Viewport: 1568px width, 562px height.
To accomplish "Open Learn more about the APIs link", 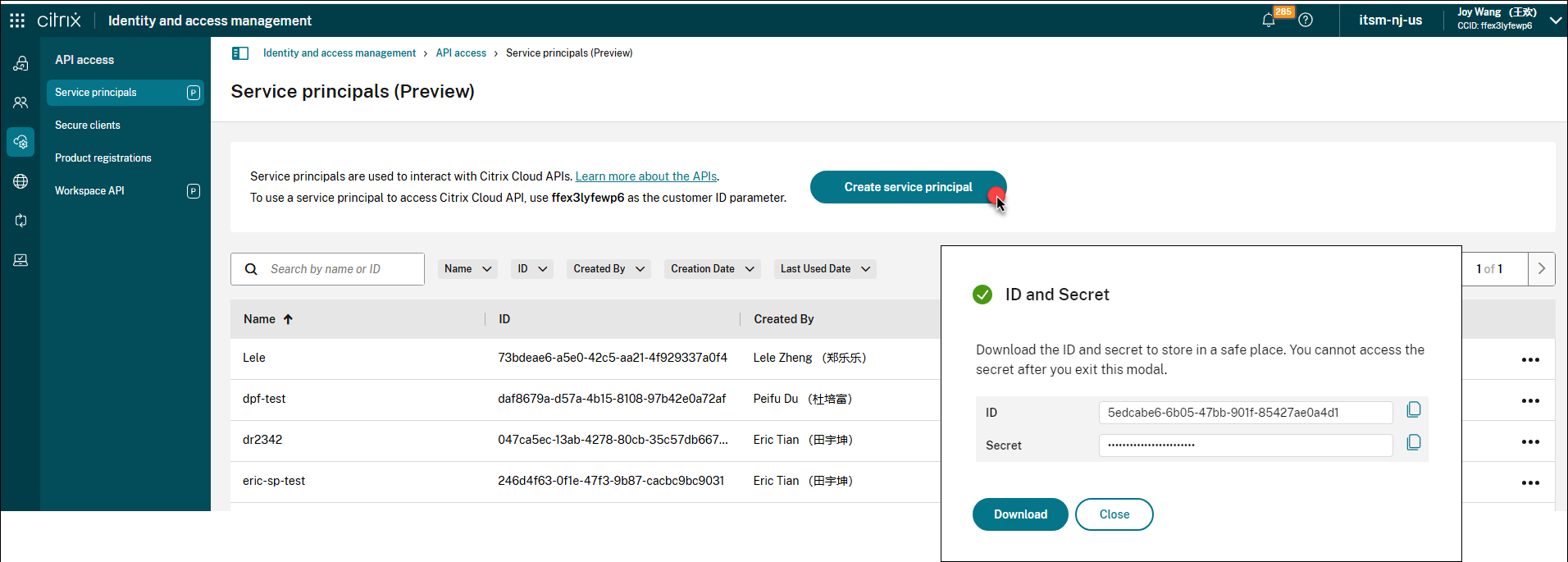I will pyautogui.click(x=646, y=176).
